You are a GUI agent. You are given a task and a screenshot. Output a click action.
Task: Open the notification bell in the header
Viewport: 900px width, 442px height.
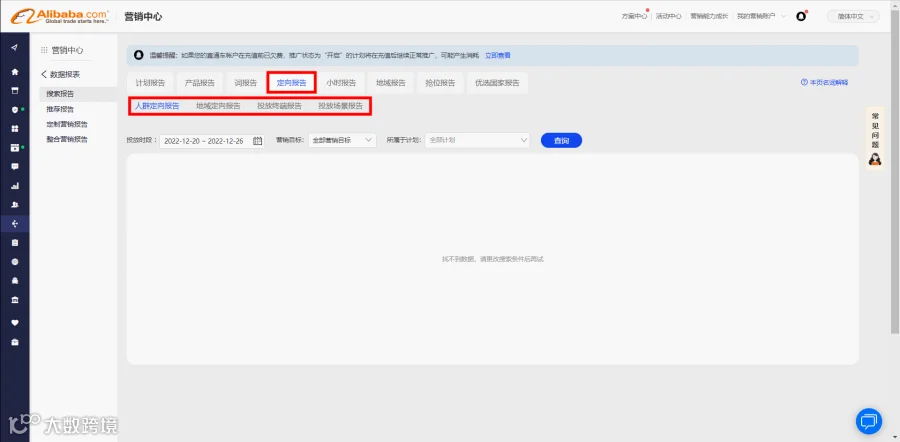coord(801,17)
